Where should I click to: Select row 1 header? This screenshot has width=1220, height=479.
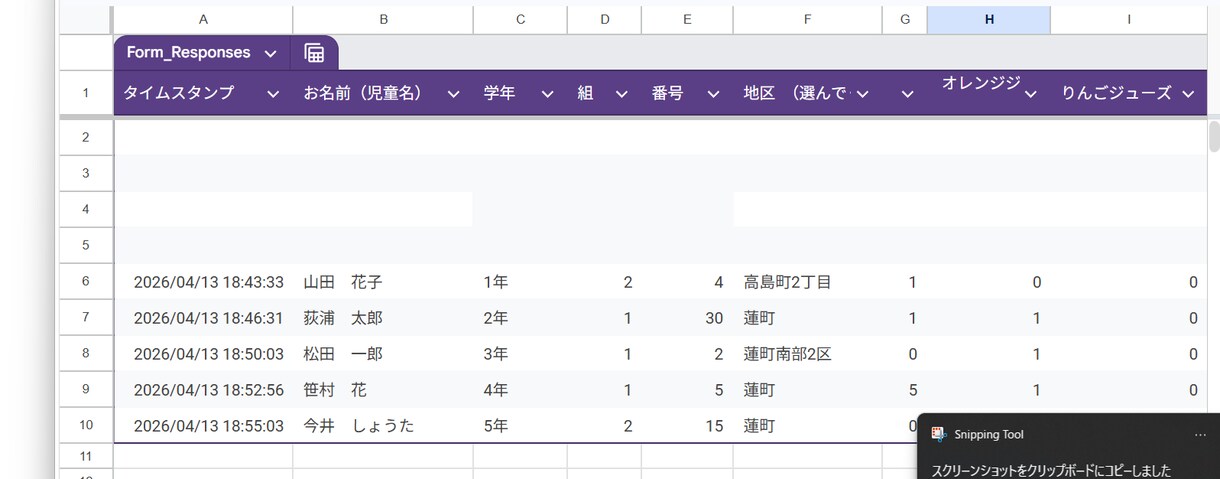coord(85,93)
